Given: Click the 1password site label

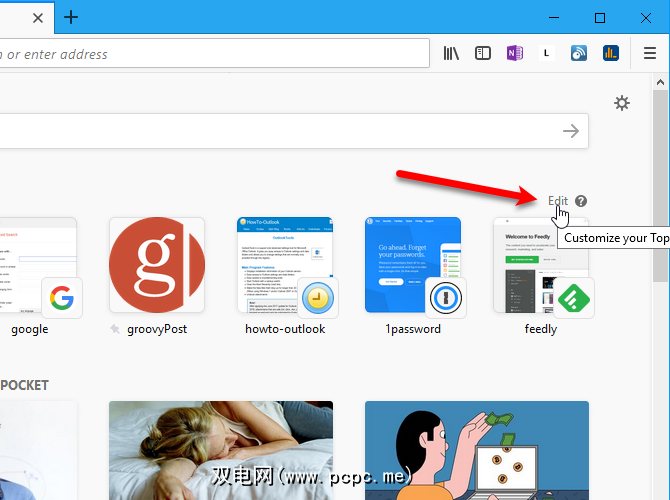Looking at the screenshot, I should (413, 329).
